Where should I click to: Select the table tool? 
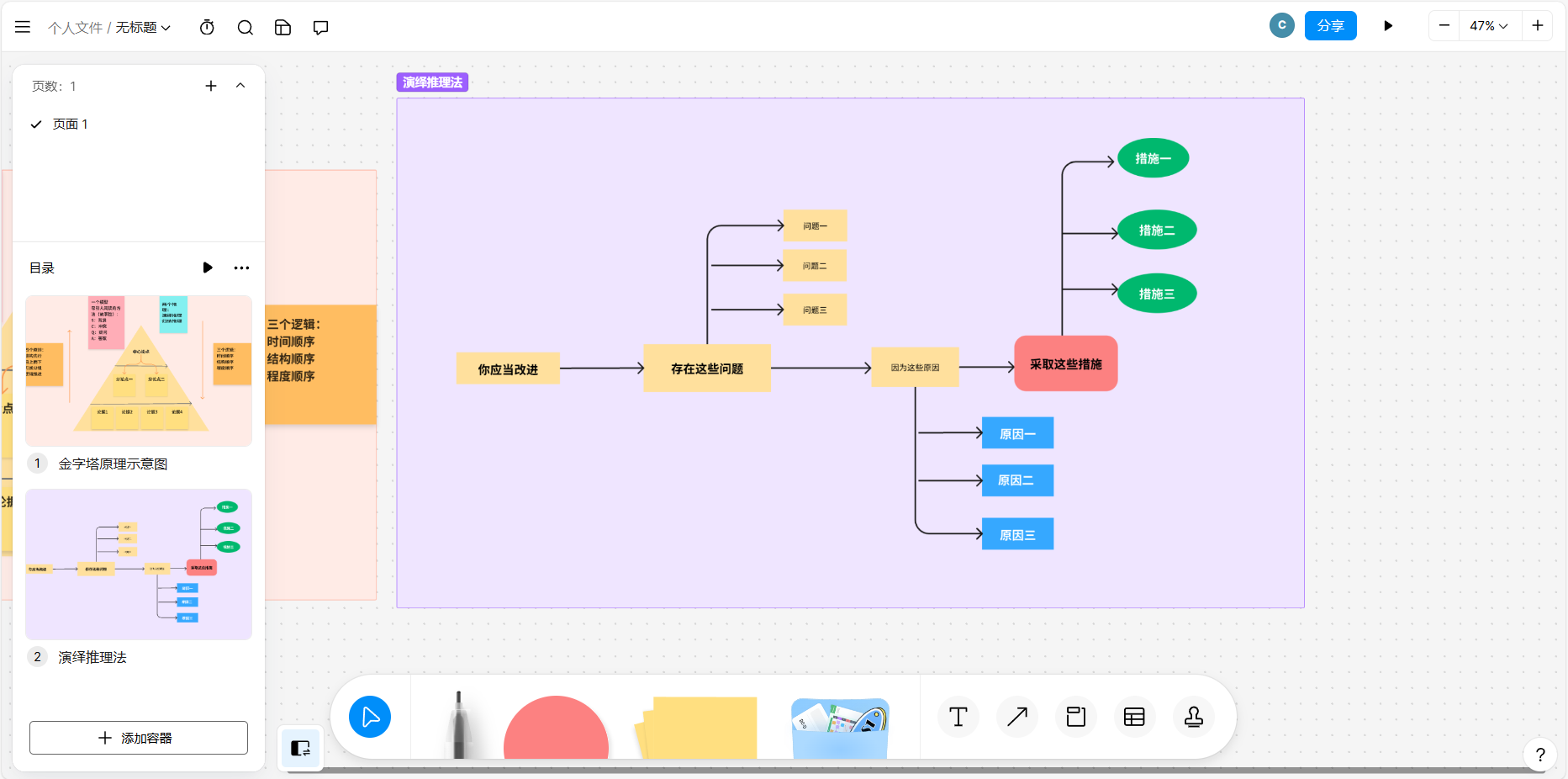[1134, 717]
